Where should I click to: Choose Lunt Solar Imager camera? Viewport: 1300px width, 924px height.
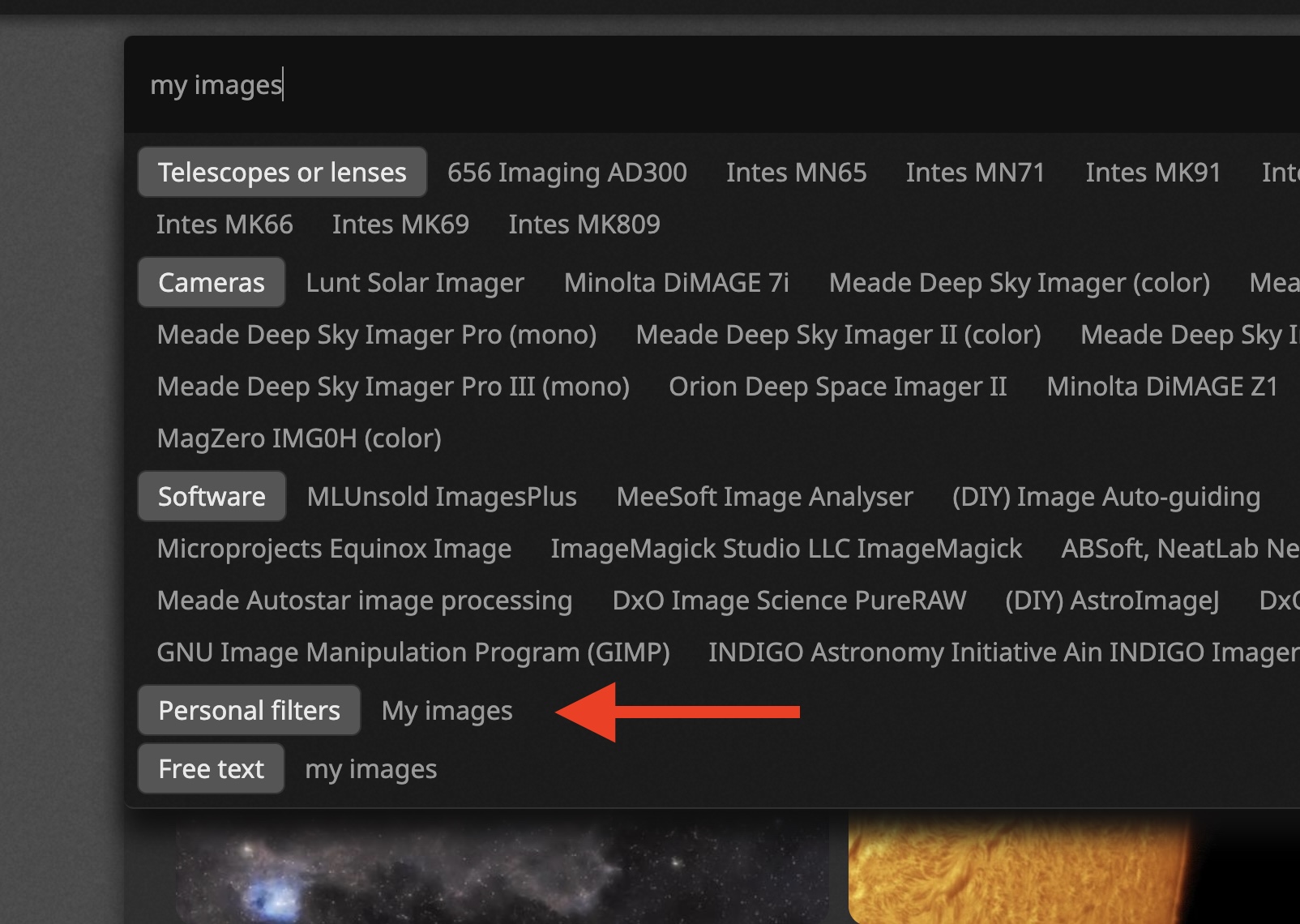415,282
